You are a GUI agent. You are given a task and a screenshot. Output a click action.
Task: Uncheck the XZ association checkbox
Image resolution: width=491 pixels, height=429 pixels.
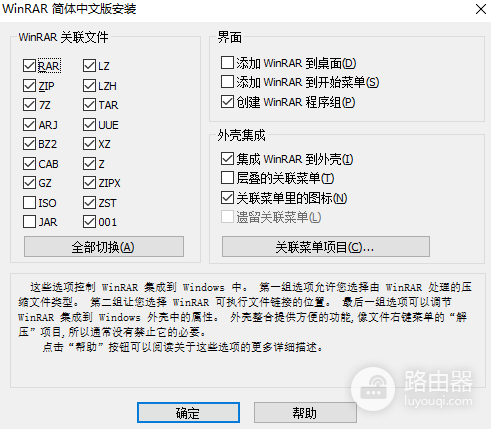(89, 144)
